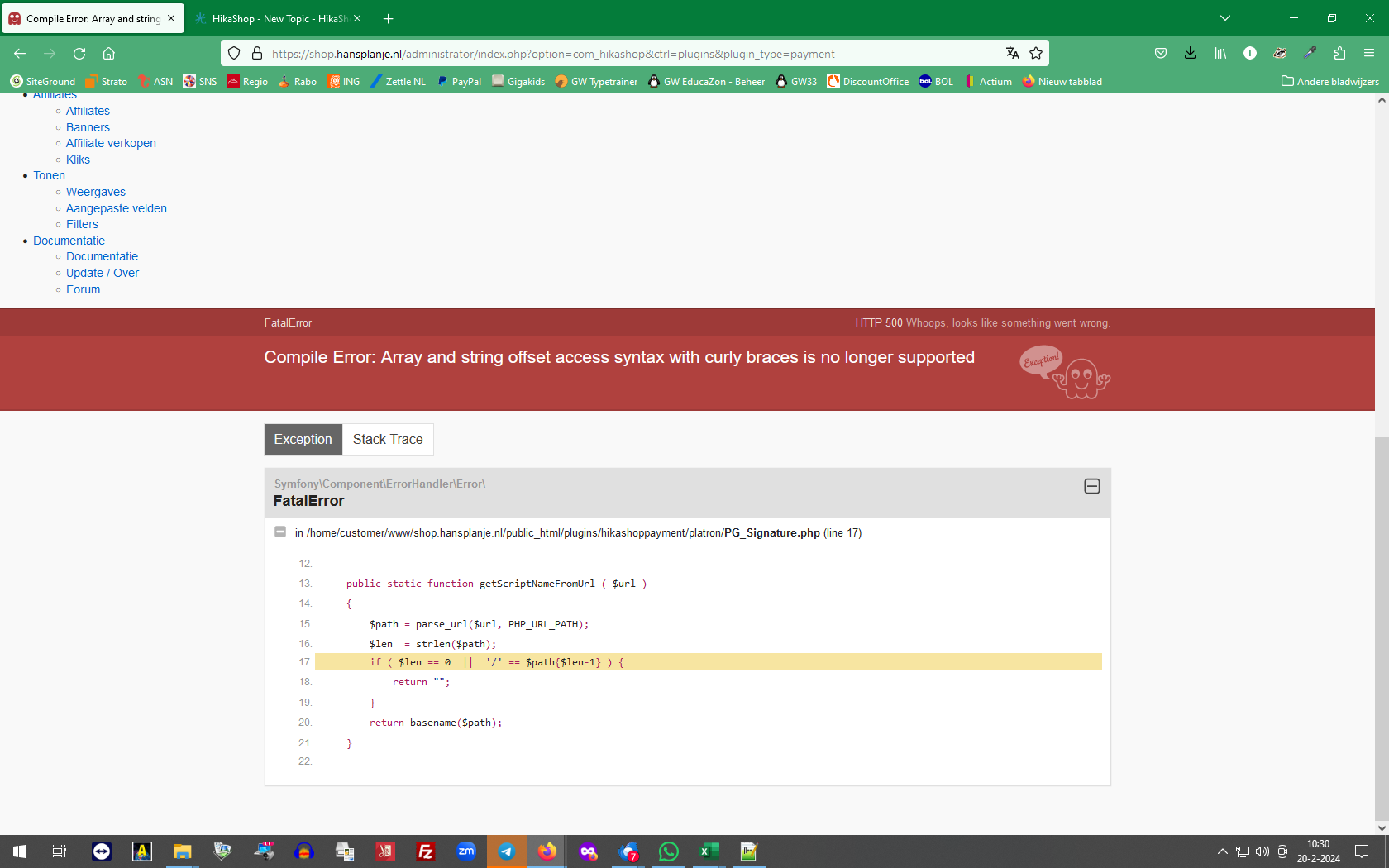
Task: Open the Weergaves menu link
Action: pos(96,192)
